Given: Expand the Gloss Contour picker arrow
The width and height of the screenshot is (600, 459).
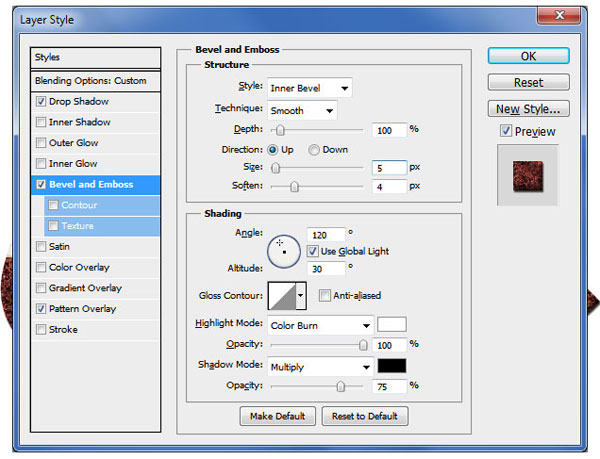Looking at the screenshot, I should click(301, 296).
